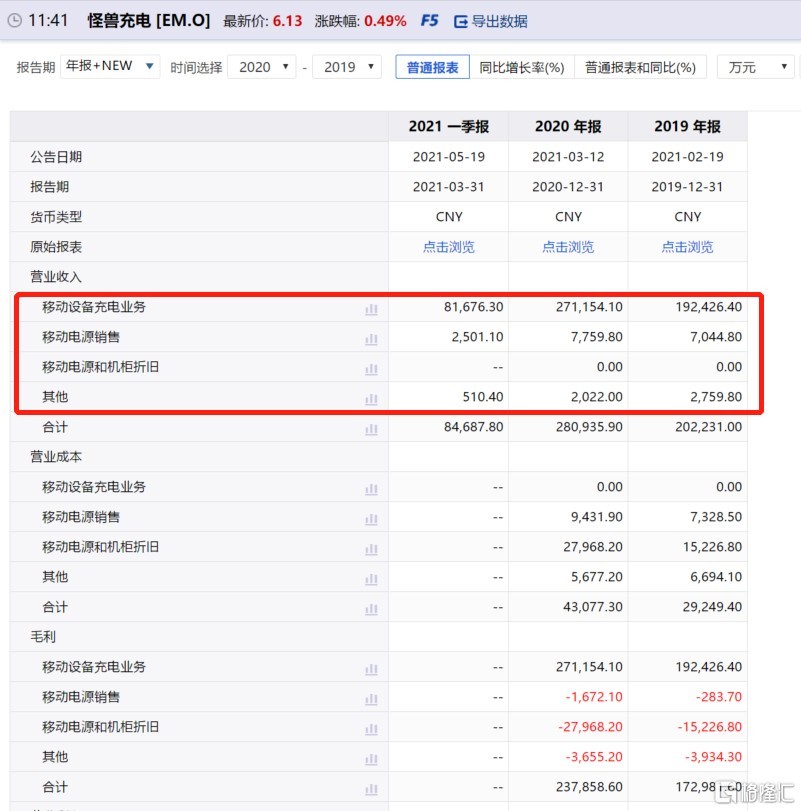Switch to 普通报表和同比(%) tab
Image resolution: width=801 pixels, height=811 pixels.
[x=640, y=67]
